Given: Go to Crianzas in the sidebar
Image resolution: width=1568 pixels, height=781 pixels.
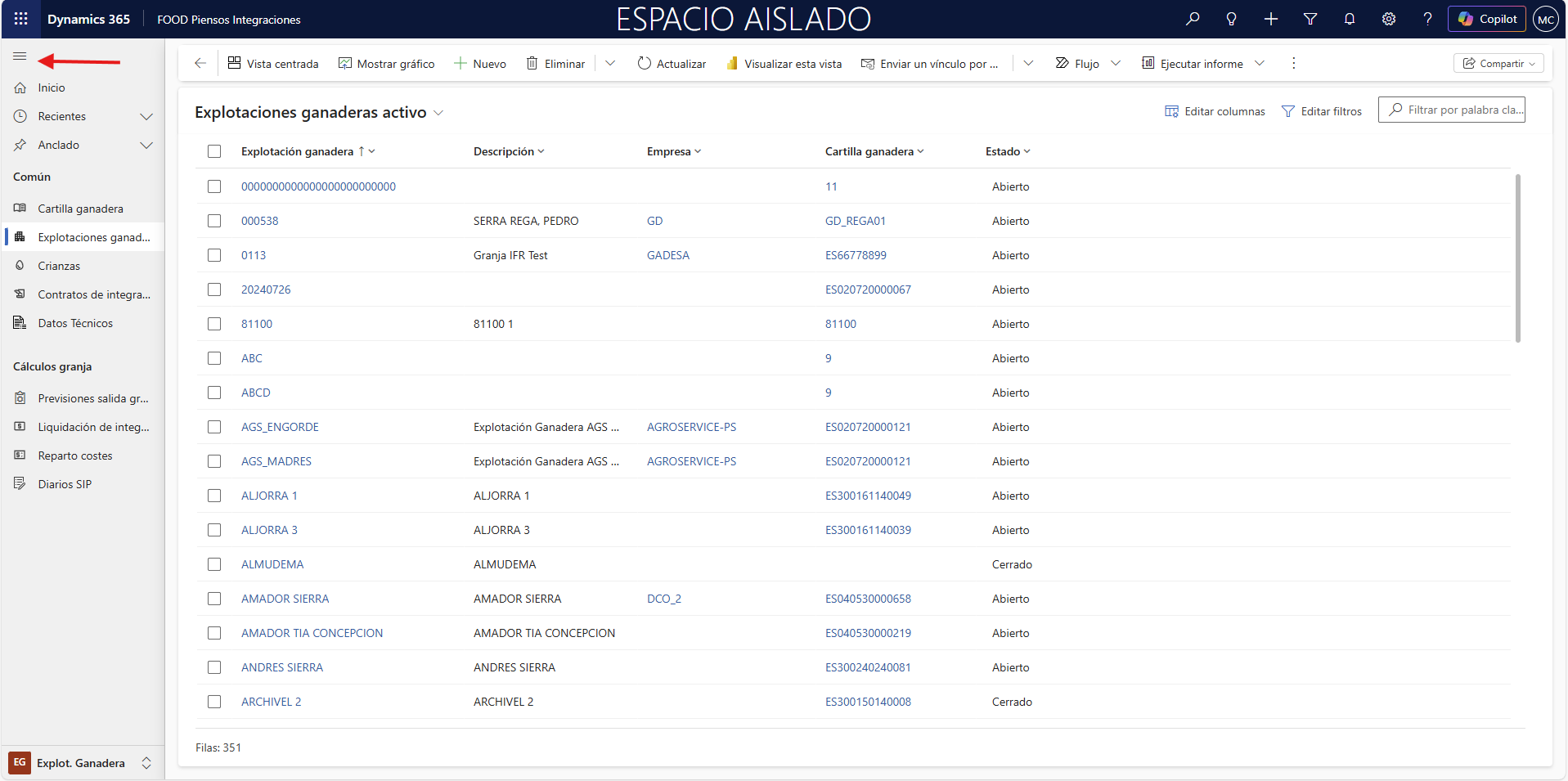Looking at the screenshot, I should (59, 266).
